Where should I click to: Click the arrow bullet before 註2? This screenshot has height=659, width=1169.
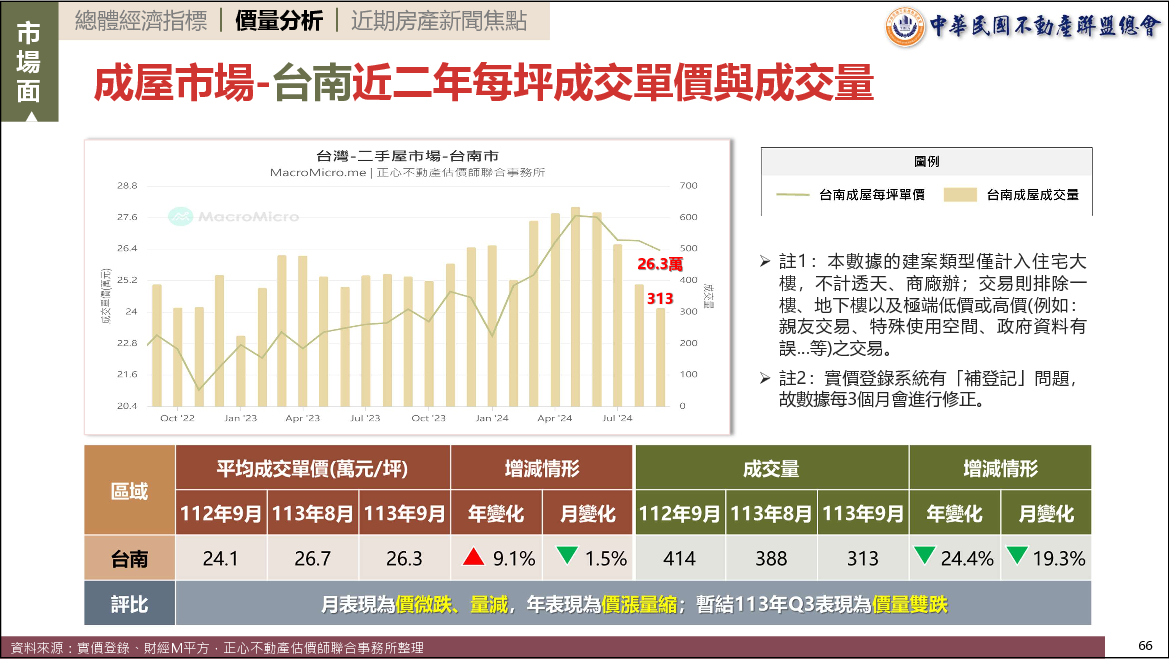pyautogui.click(x=765, y=379)
